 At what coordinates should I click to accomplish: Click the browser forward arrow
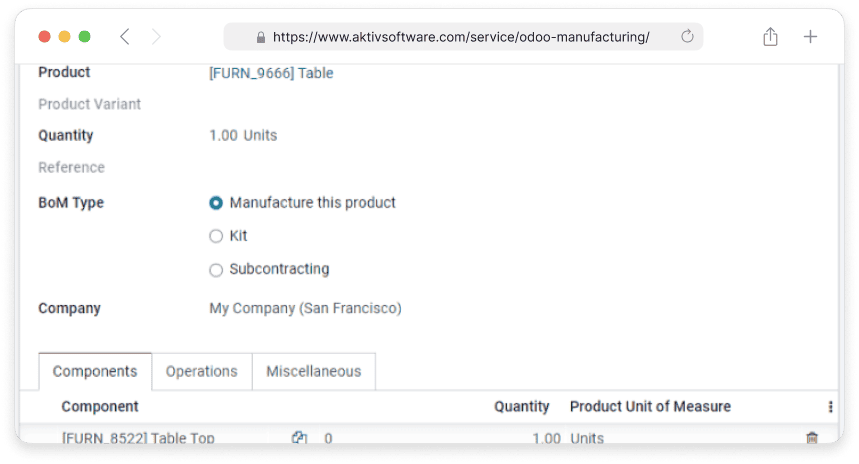[156, 37]
